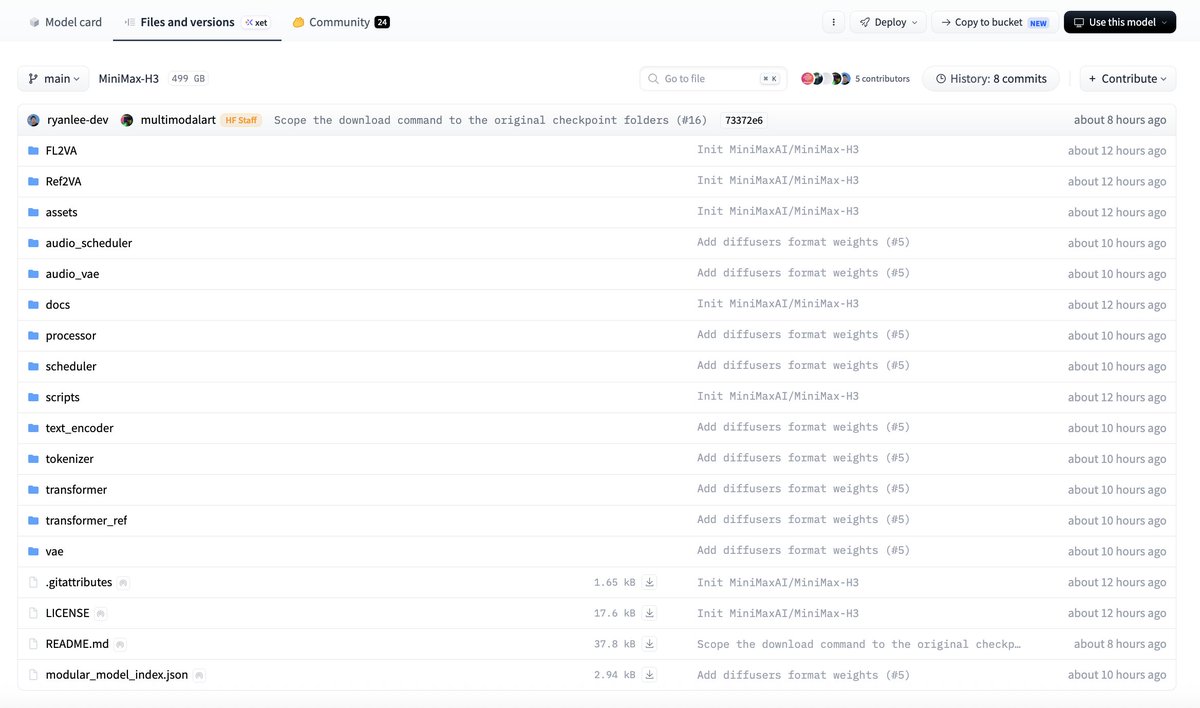
Task: Open the three-dot more options menu
Action: [833, 22]
